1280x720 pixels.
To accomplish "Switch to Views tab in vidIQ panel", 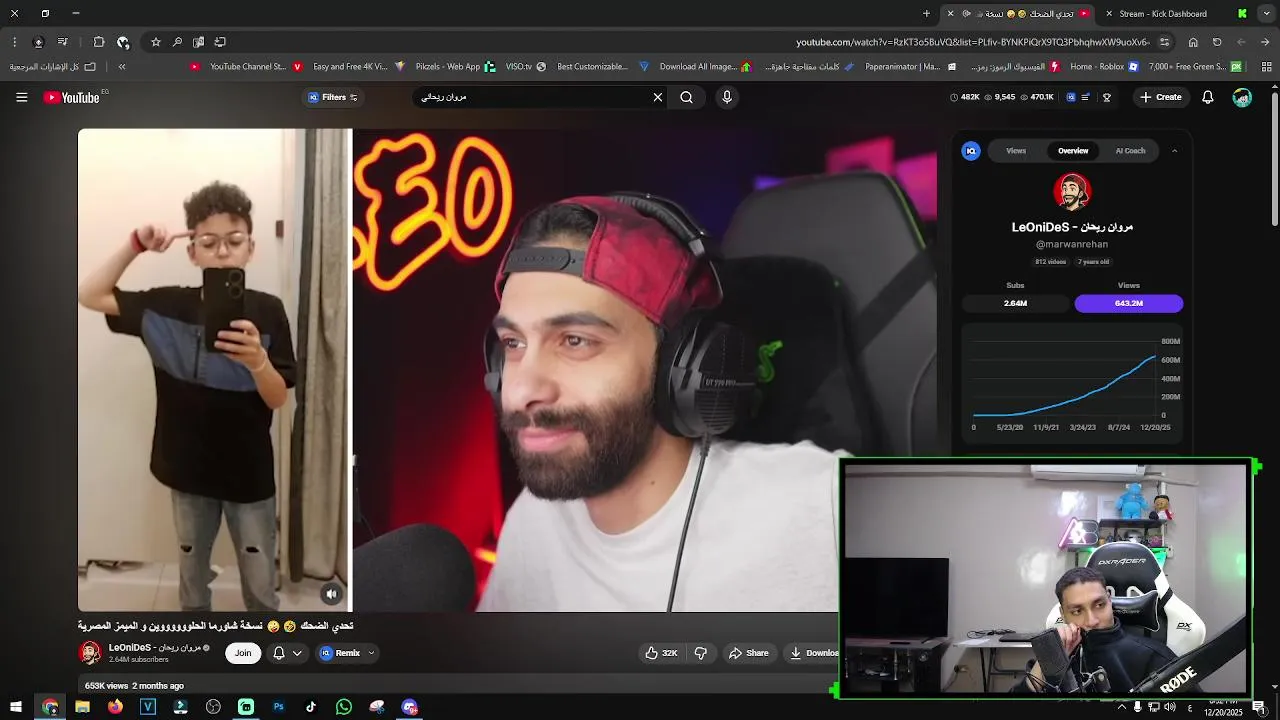I will (x=1016, y=151).
